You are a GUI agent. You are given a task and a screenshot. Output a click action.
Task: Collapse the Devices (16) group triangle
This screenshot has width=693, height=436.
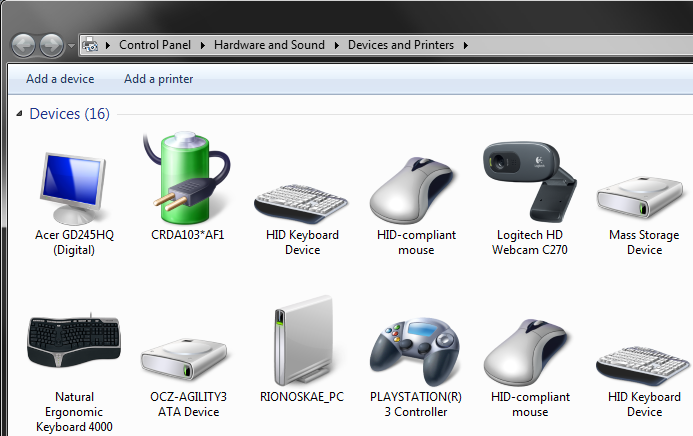tap(19, 114)
